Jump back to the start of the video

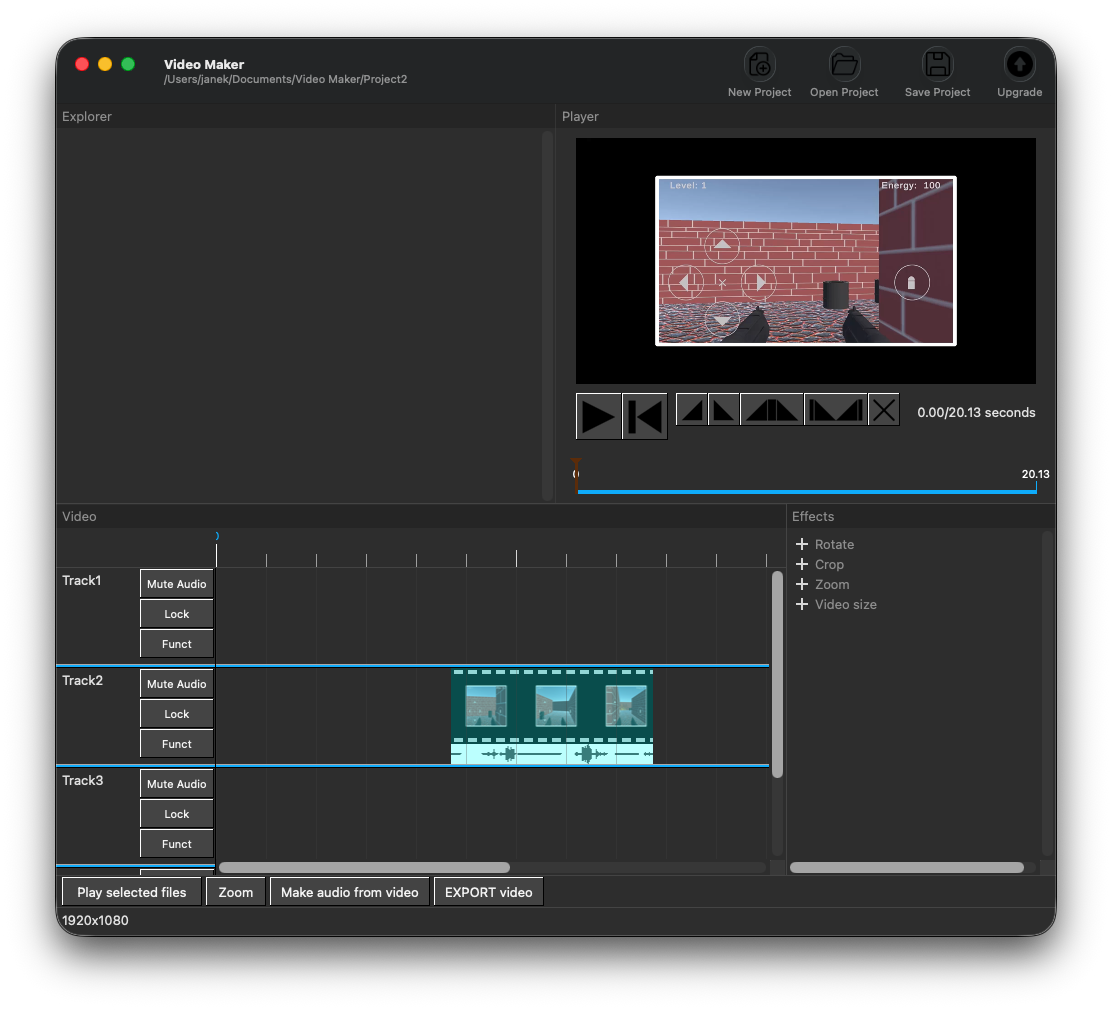(x=645, y=416)
